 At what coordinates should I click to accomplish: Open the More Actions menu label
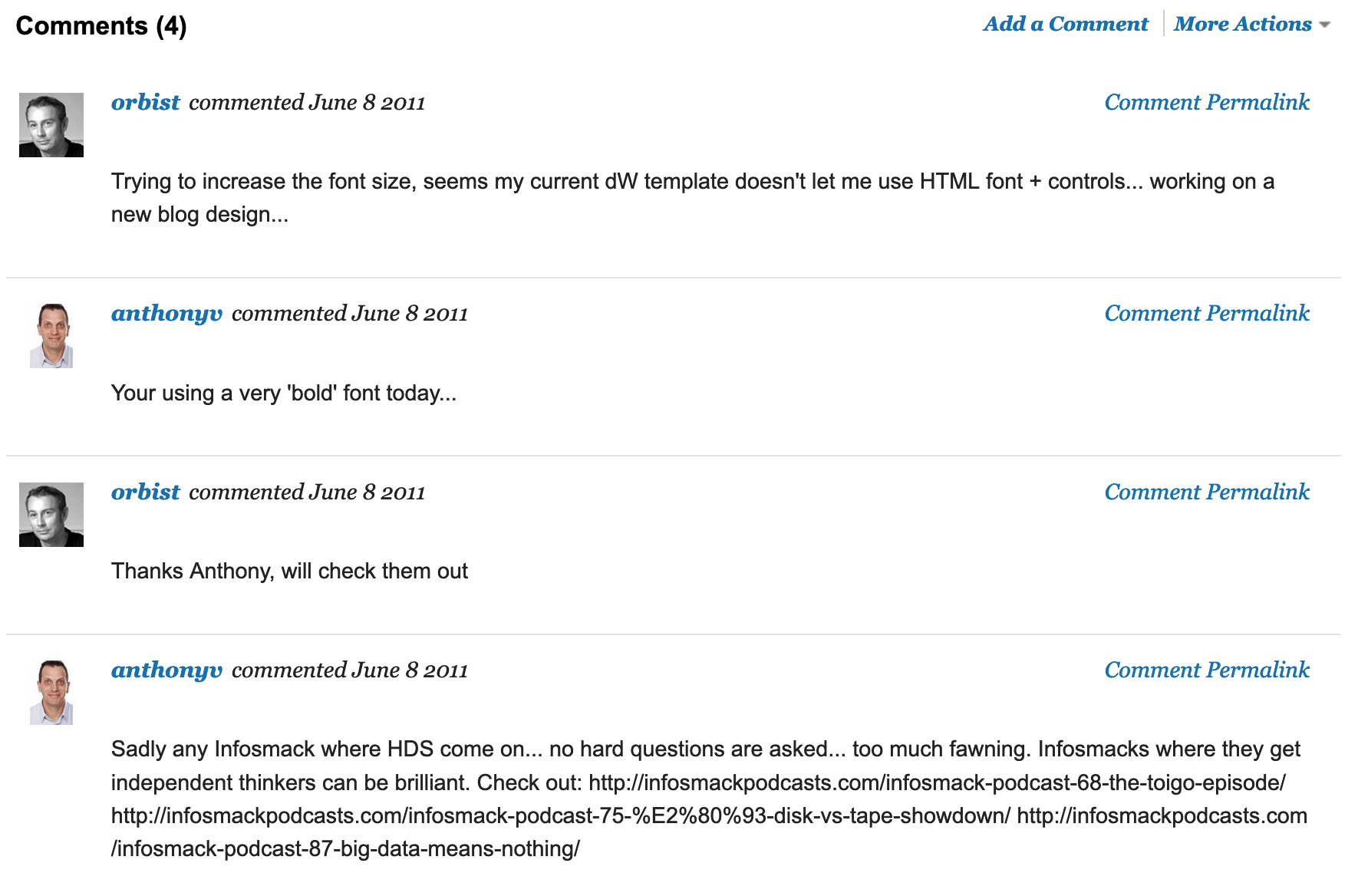click(1242, 25)
